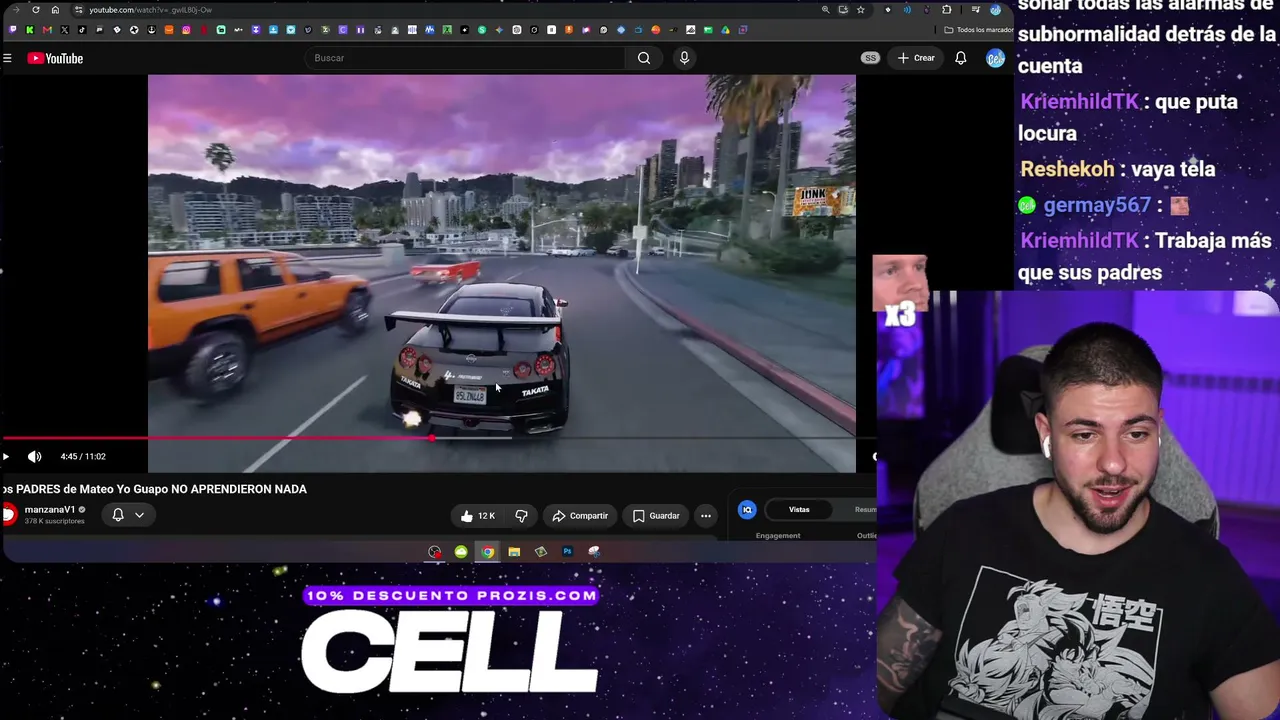
Task: Open the Chrome taskbar icon
Action: [x=487, y=552]
